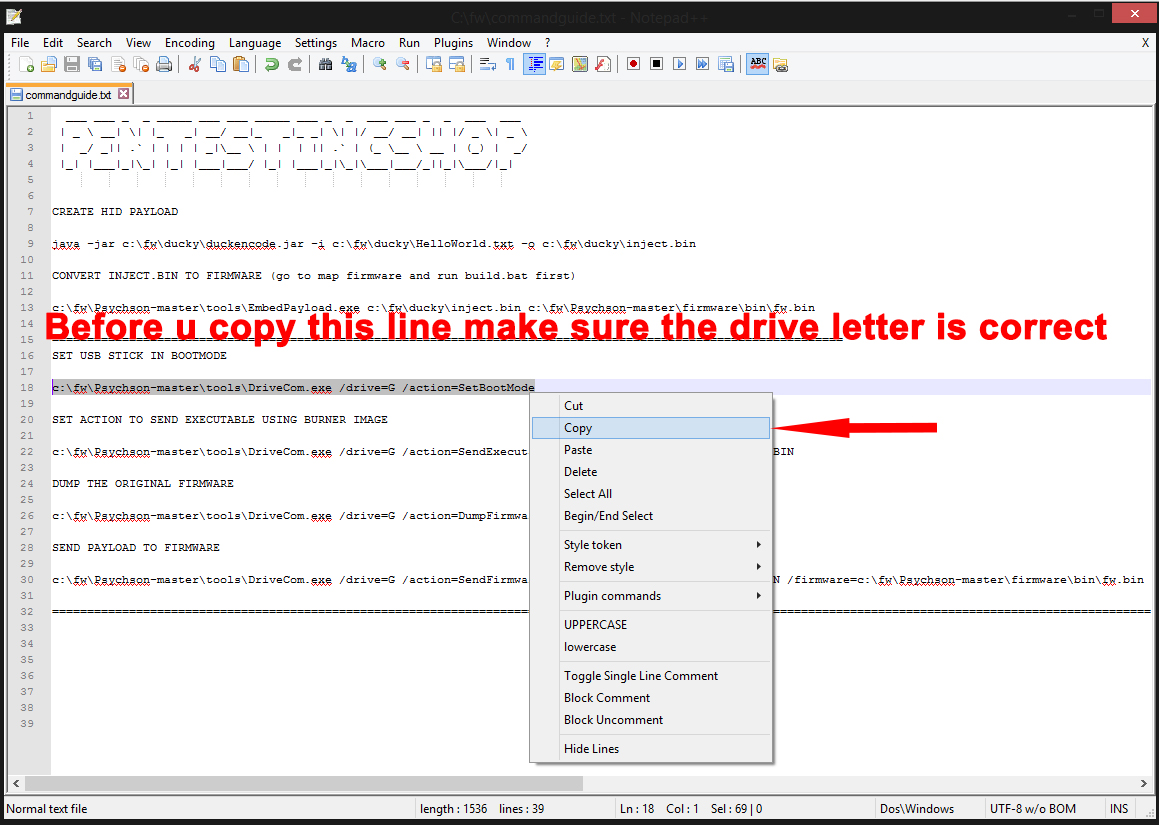Play back the recorded macro

[679, 64]
